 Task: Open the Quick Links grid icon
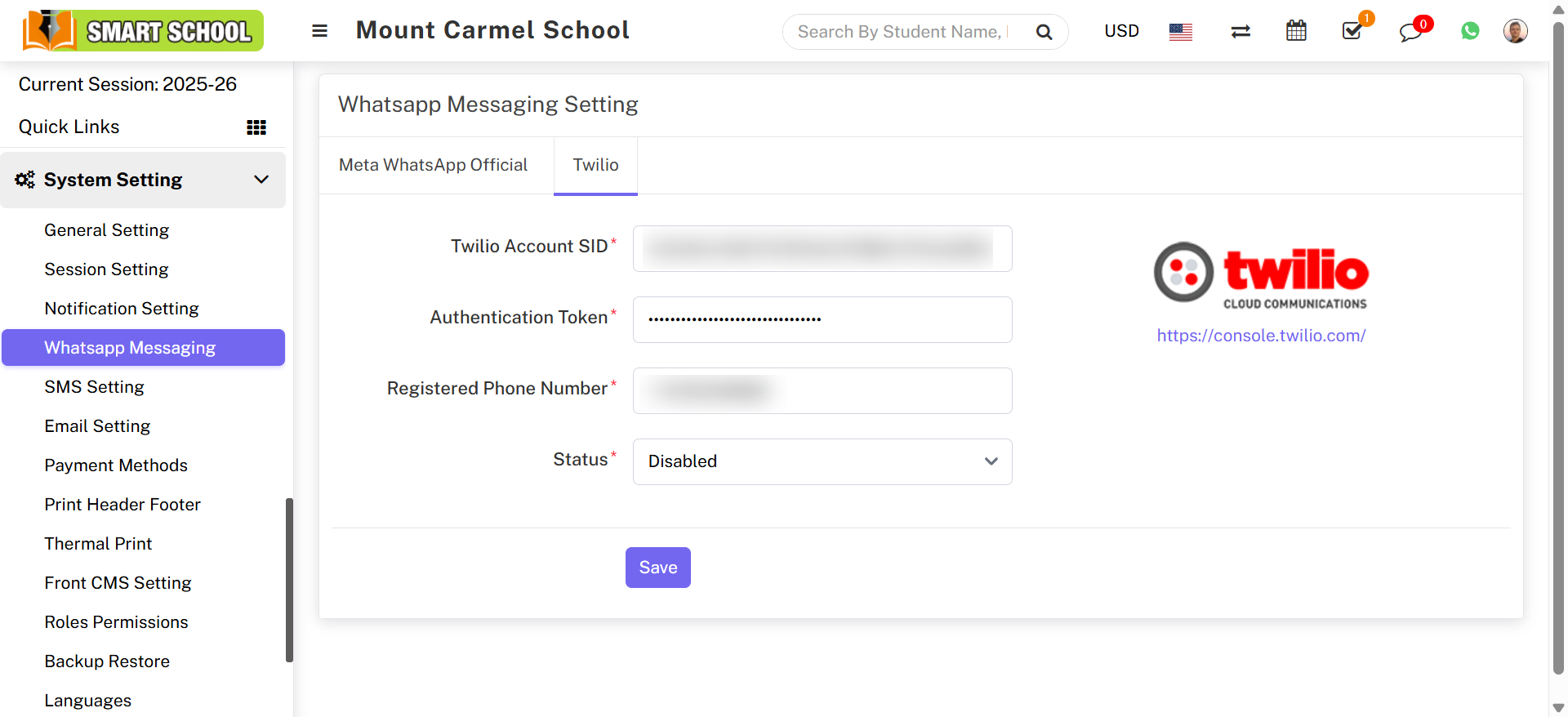[256, 127]
